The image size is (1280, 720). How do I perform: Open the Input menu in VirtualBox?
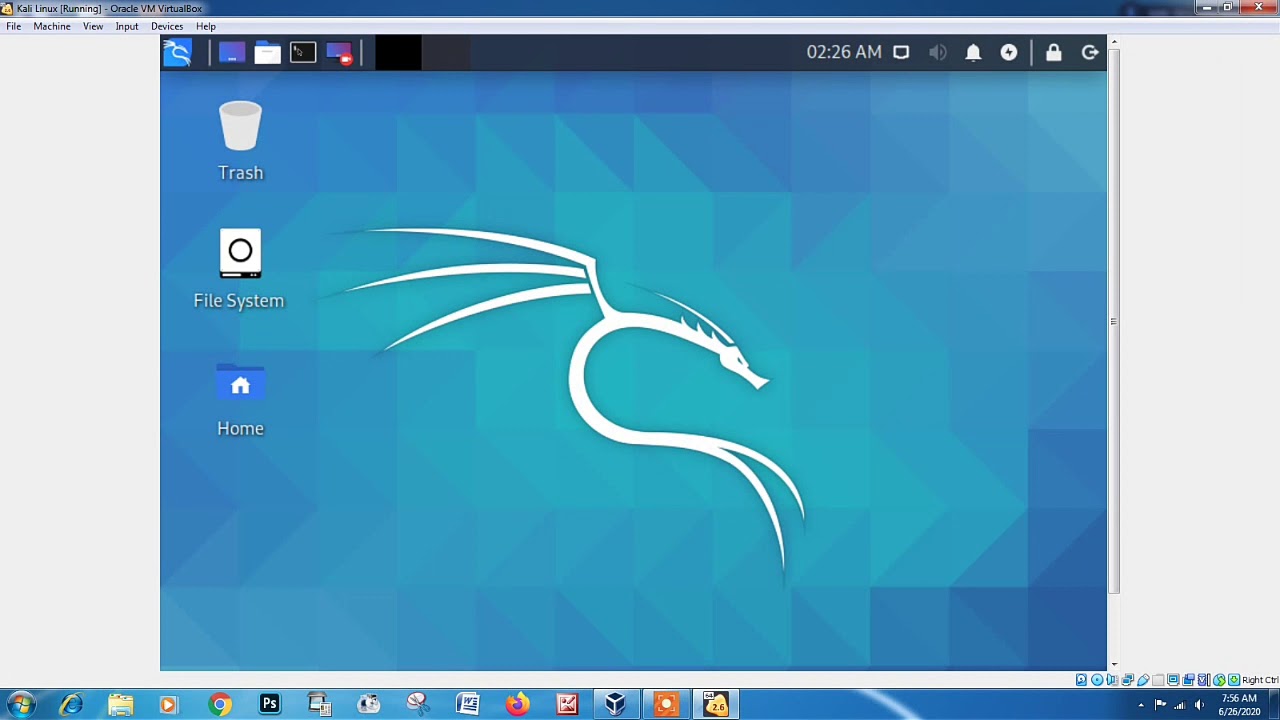pyautogui.click(x=127, y=26)
